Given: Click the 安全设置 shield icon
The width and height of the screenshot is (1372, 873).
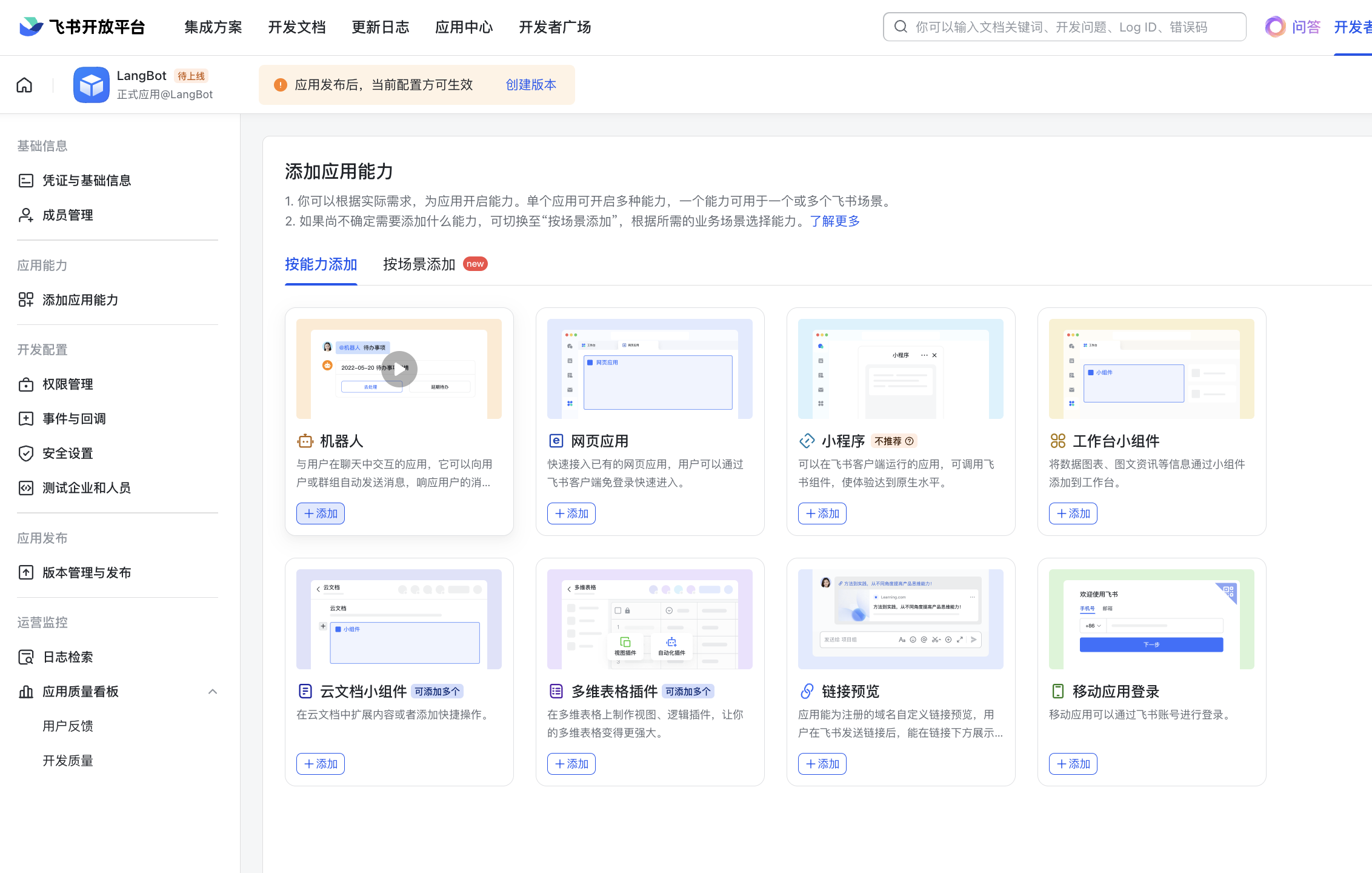Looking at the screenshot, I should tap(26, 453).
